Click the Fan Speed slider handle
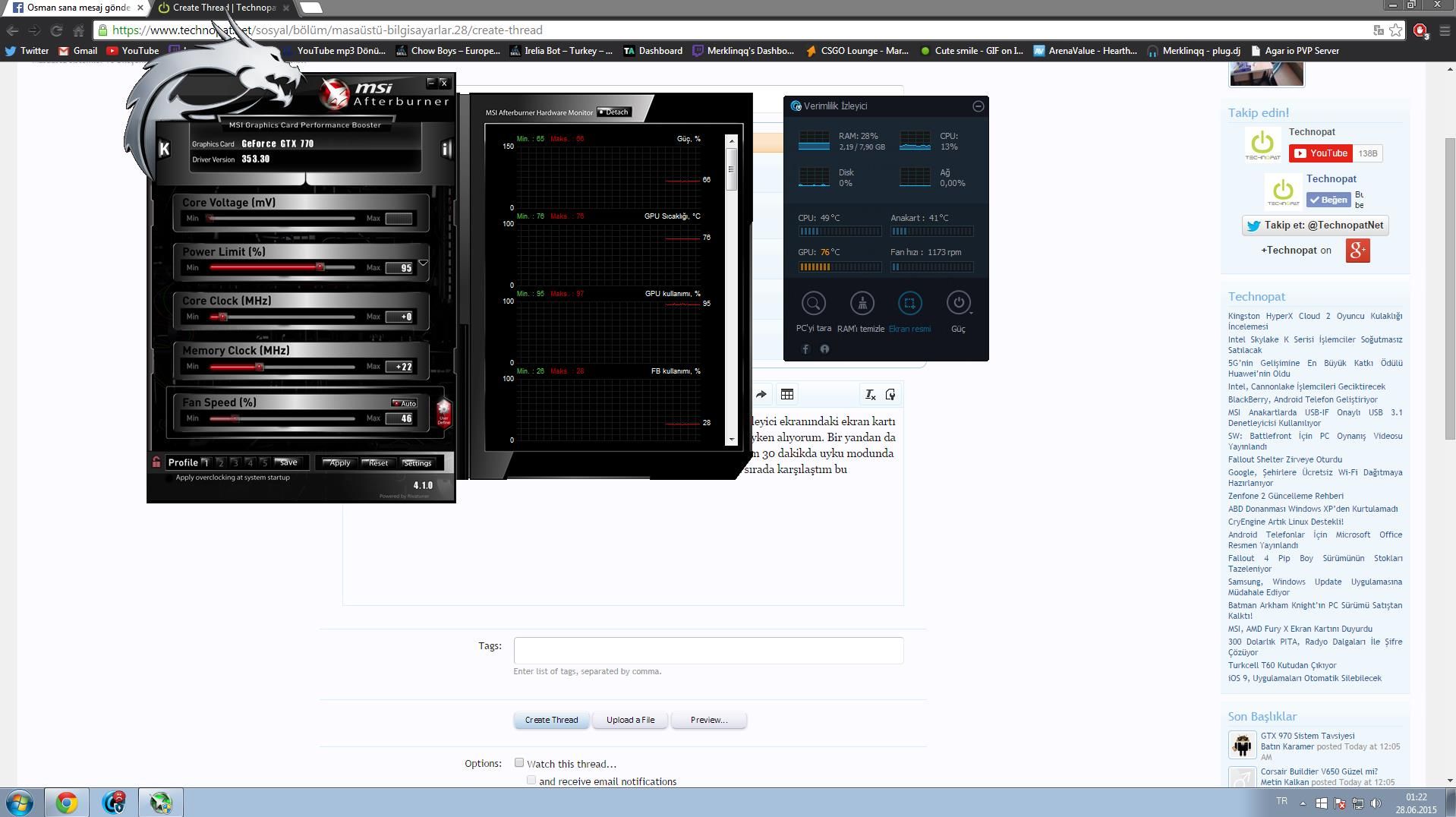The height and width of the screenshot is (817, 1456). tap(234, 418)
